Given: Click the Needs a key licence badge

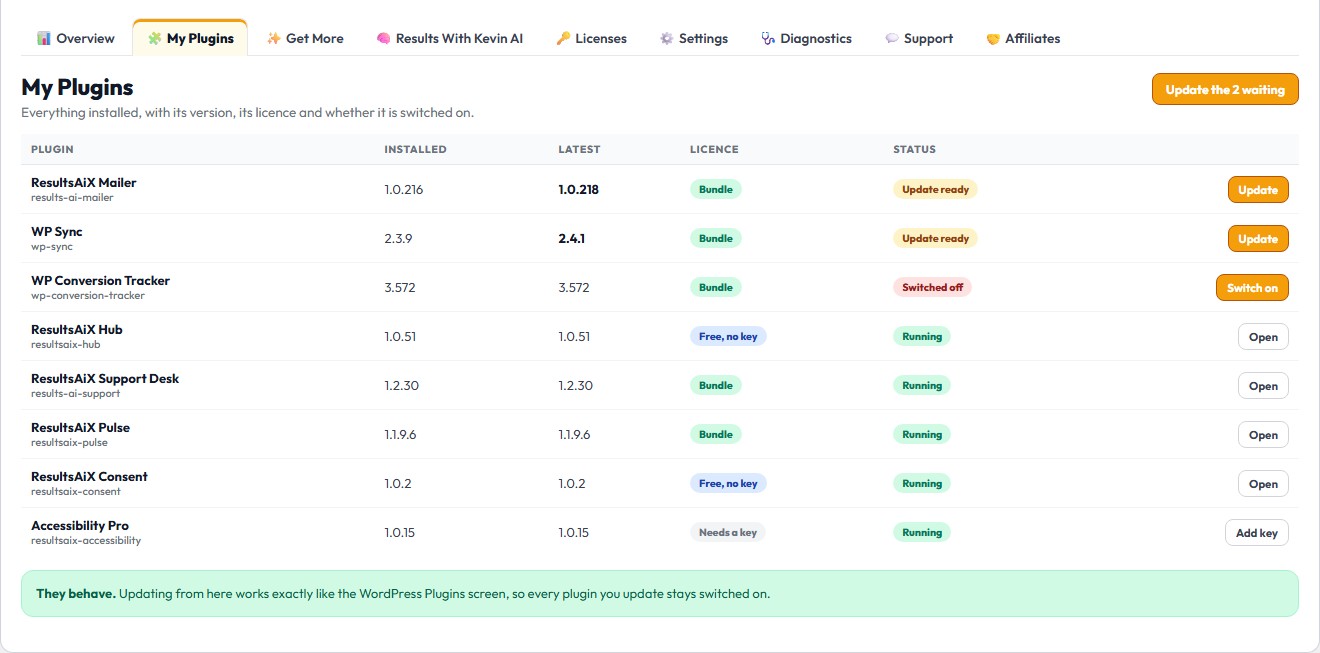Looking at the screenshot, I should click(728, 532).
